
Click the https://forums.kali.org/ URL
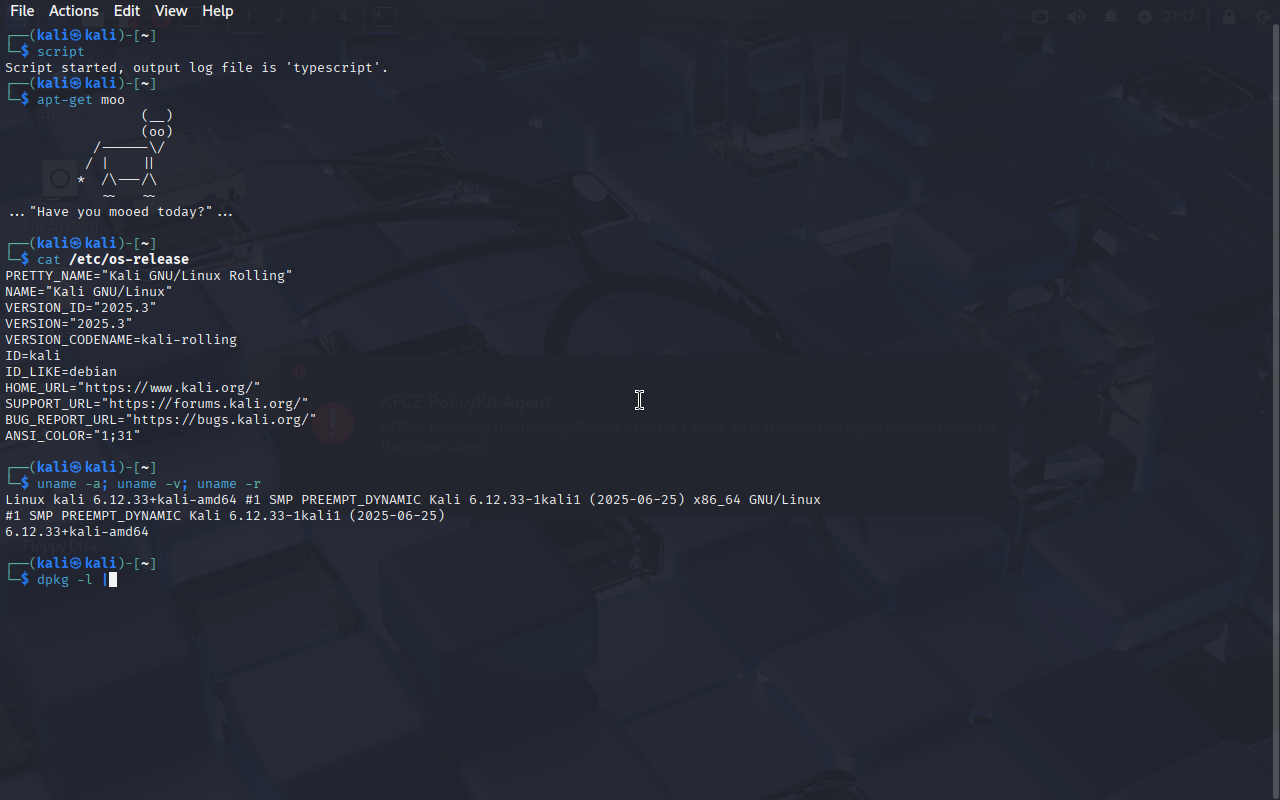tap(205, 404)
